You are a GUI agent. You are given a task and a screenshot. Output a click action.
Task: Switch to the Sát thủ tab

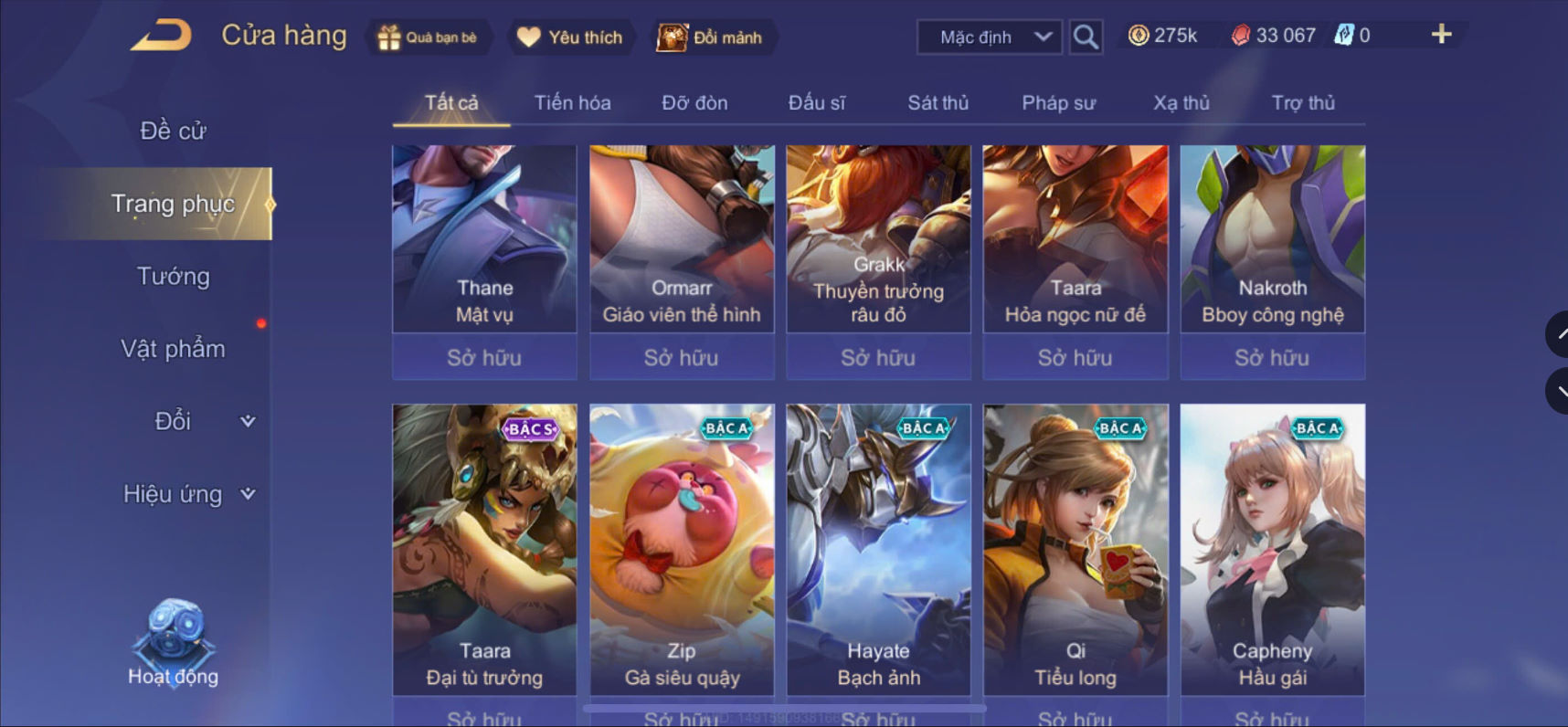[x=938, y=103]
